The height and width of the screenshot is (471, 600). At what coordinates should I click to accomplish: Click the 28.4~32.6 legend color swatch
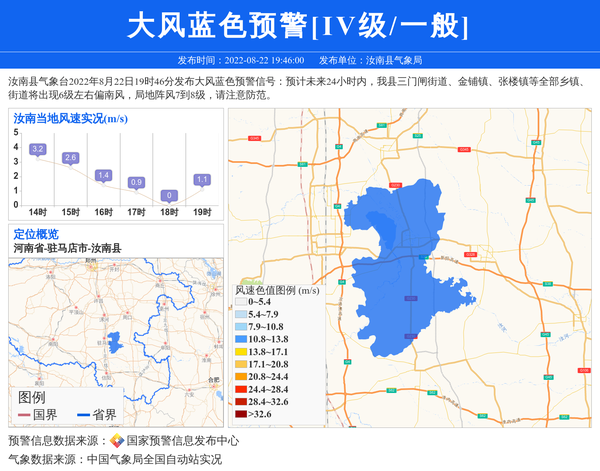point(241,402)
